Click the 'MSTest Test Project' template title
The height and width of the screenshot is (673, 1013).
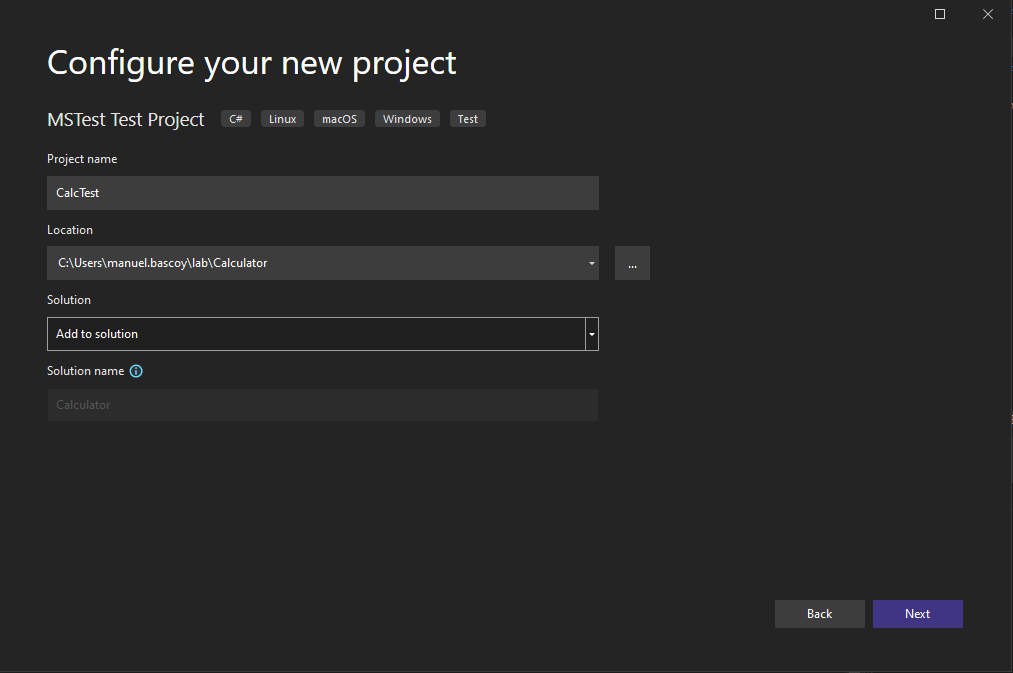coord(126,120)
